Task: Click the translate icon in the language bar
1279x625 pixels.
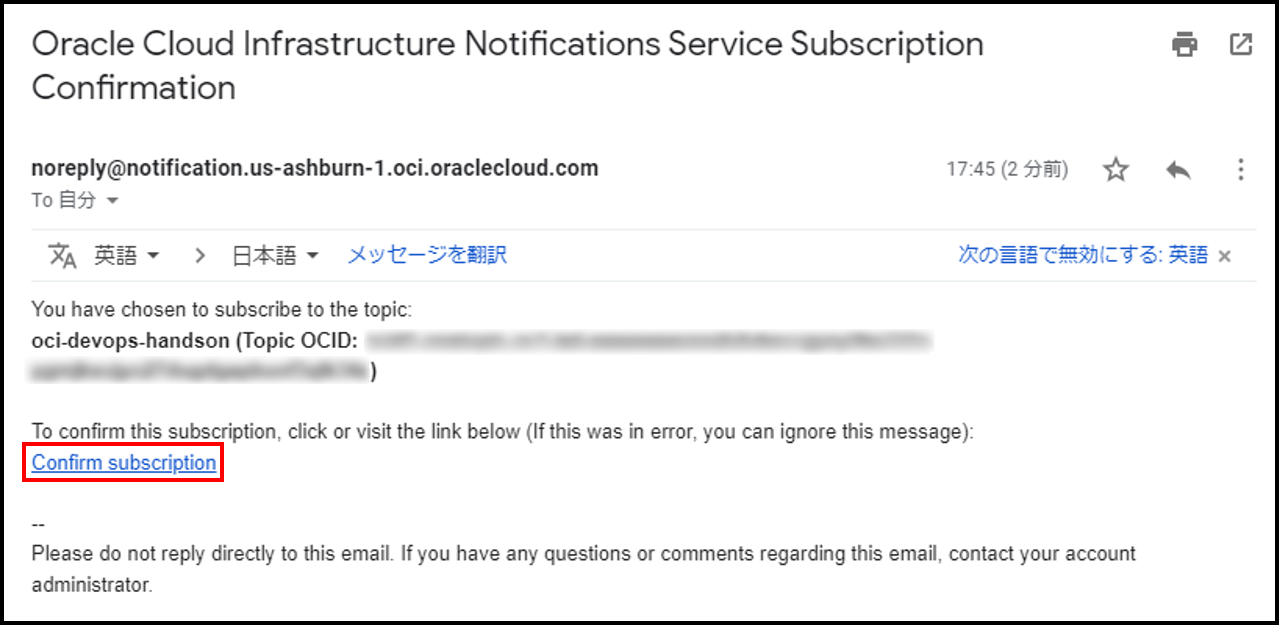Action: [63, 256]
